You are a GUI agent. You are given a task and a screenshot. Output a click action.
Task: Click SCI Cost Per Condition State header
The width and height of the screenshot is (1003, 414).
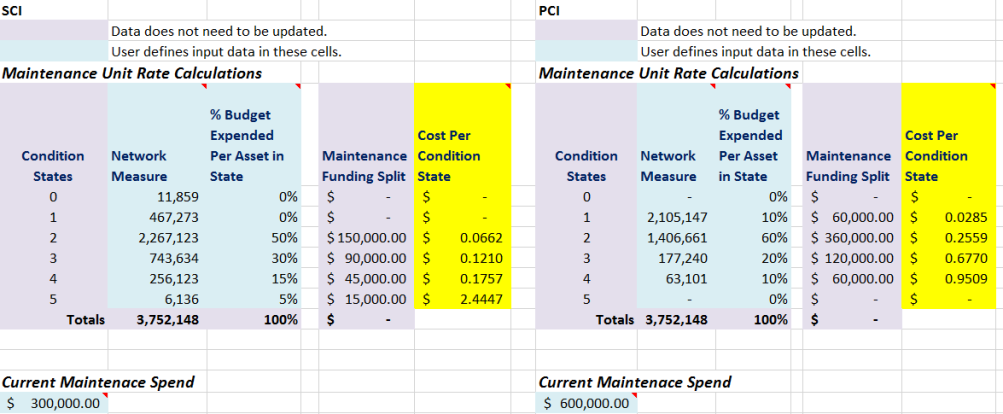coord(462,135)
